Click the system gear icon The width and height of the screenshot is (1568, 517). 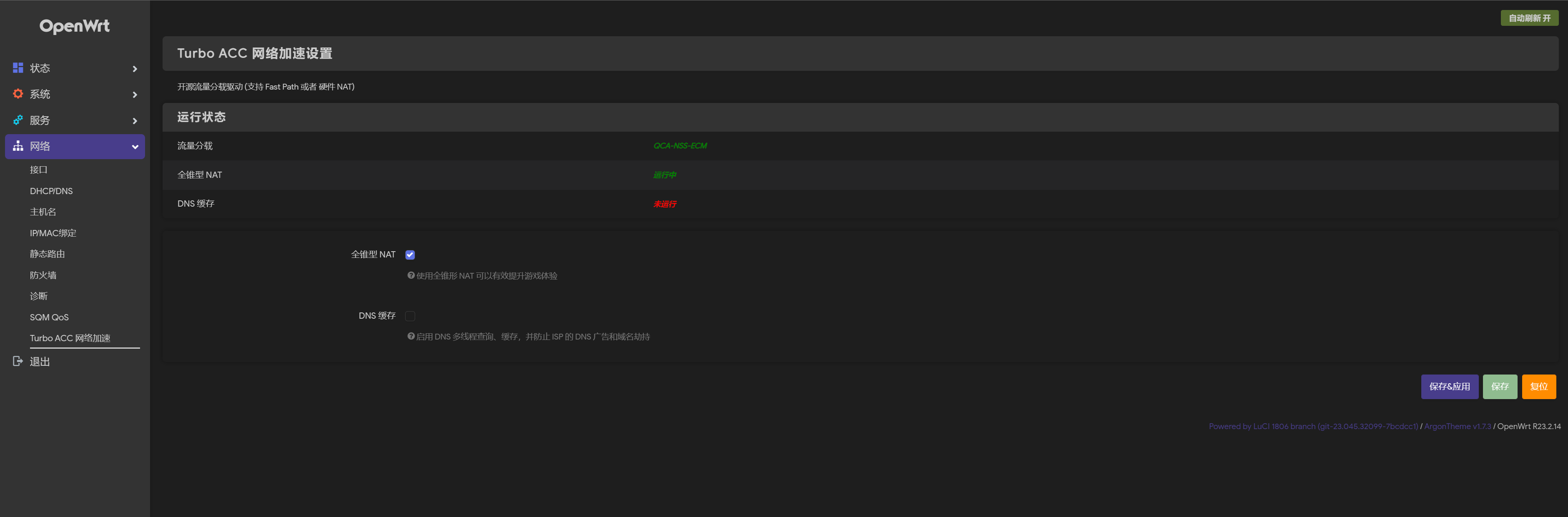click(x=18, y=94)
